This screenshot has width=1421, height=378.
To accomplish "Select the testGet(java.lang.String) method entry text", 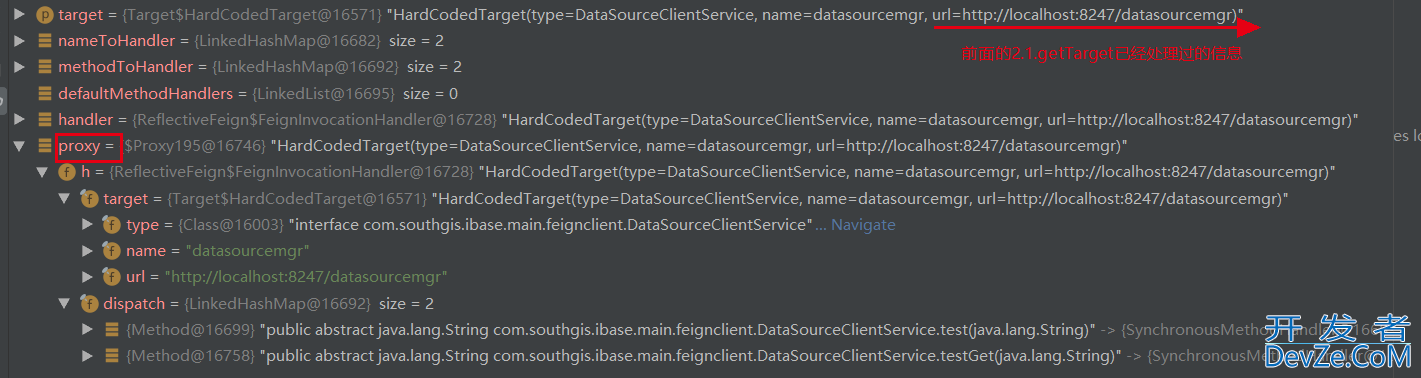I will point(690,355).
